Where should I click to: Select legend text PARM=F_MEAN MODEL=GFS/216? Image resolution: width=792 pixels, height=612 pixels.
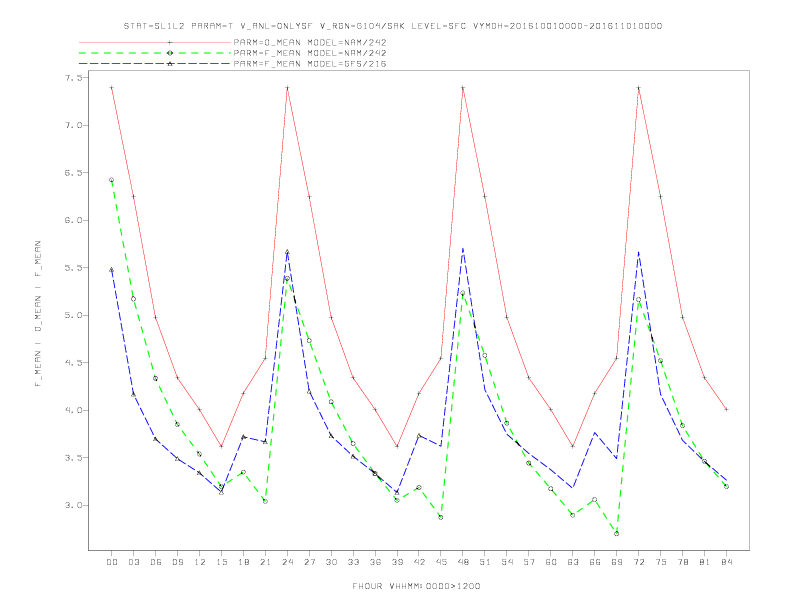point(310,64)
